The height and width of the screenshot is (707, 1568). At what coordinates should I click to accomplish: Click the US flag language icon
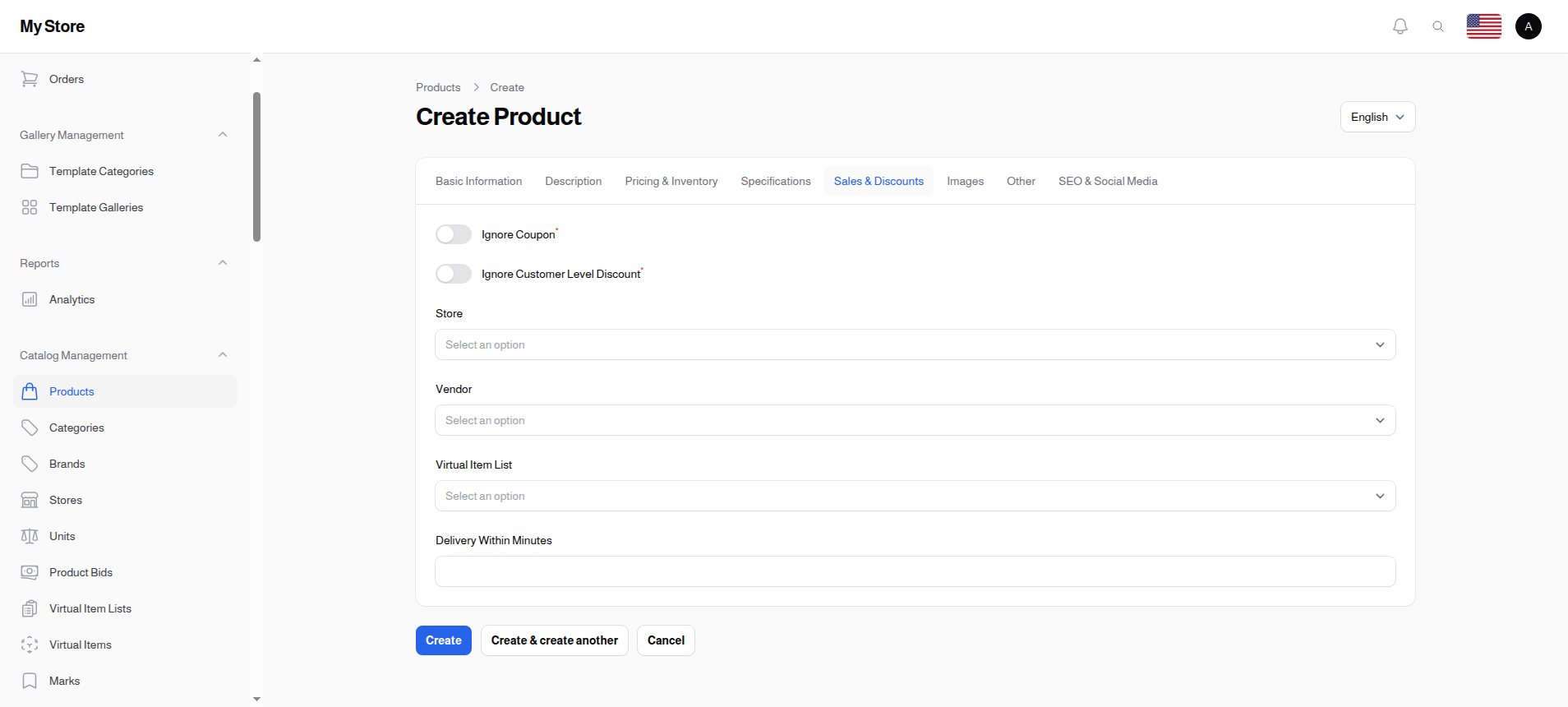(1483, 26)
